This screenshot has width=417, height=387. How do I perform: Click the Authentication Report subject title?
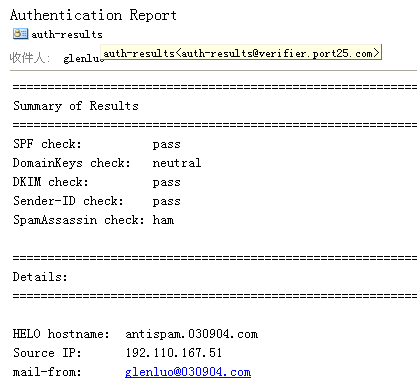click(93, 15)
